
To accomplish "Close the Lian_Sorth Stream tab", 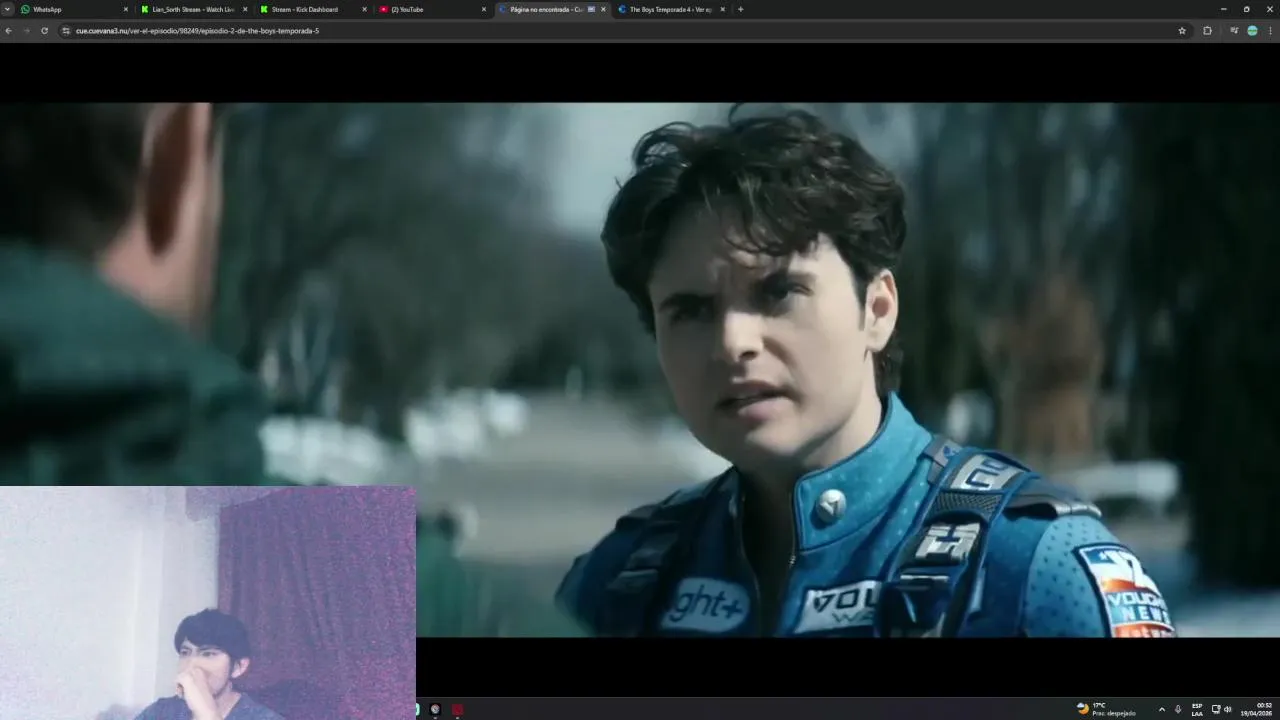I will pyautogui.click(x=245, y=9).
